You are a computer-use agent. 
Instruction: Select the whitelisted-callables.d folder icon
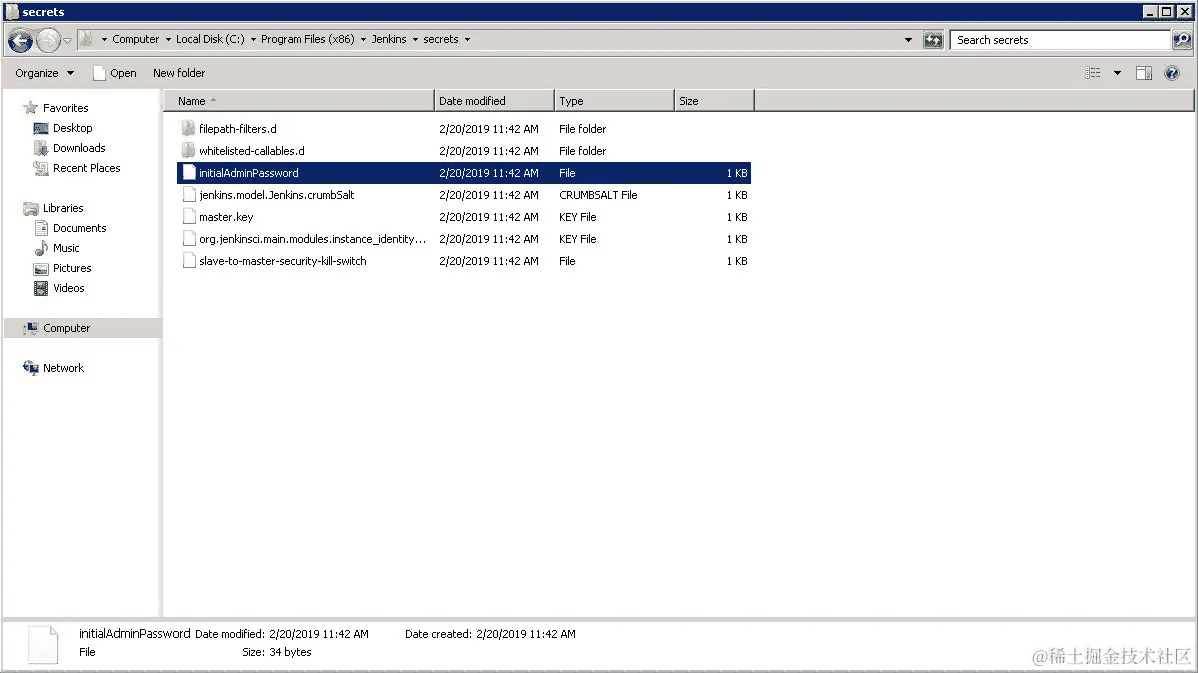tap(189, 150)
